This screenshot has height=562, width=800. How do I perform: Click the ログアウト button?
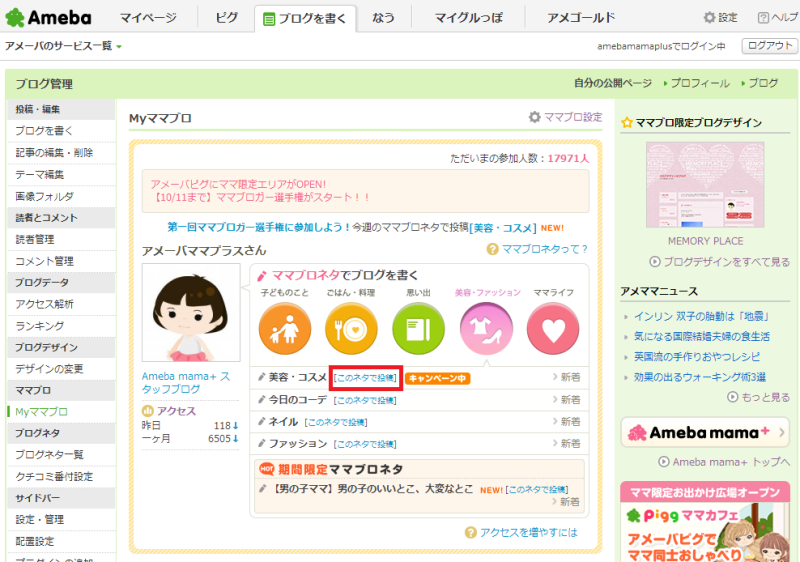click(x=769, y=46)
